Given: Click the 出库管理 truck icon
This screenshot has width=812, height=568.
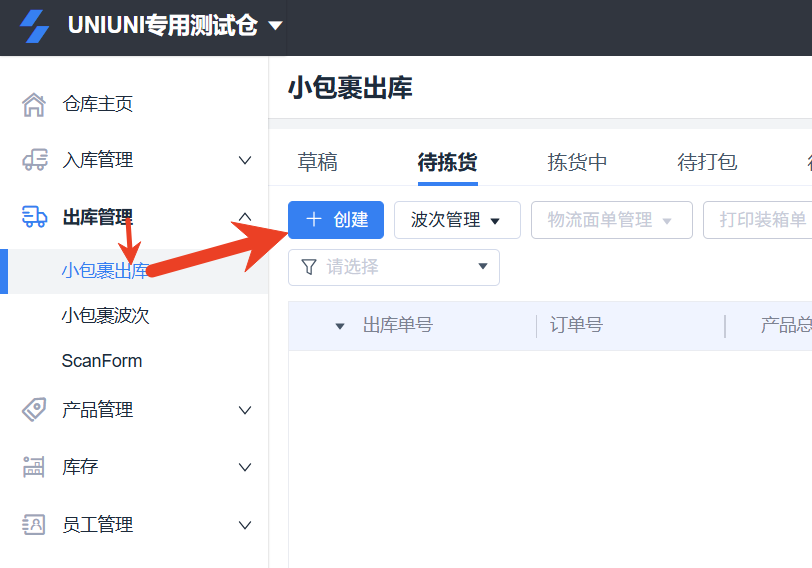Looking at the screenshot, I should pyautogui.click(x=35, y=216).
